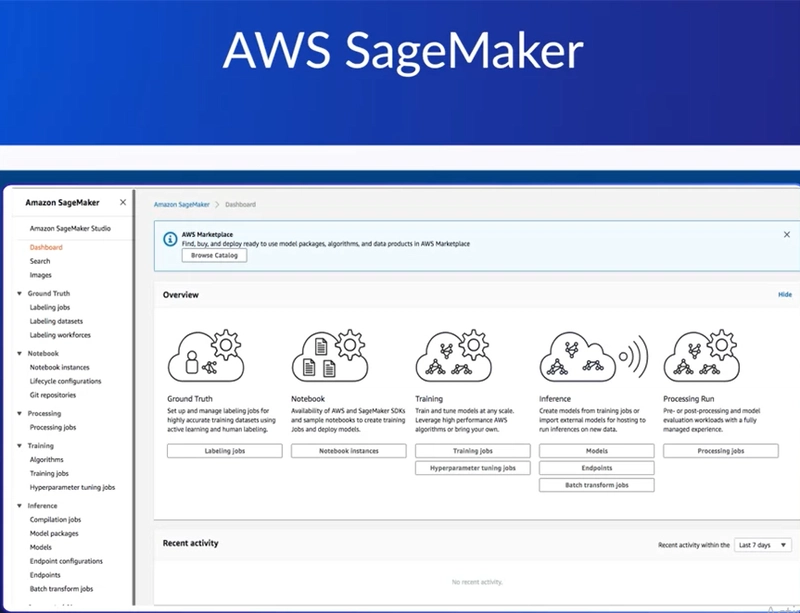Open Amazon SageMaker Studio in sidebar
The height and width of the screenshot is (613, 800).
70,228
